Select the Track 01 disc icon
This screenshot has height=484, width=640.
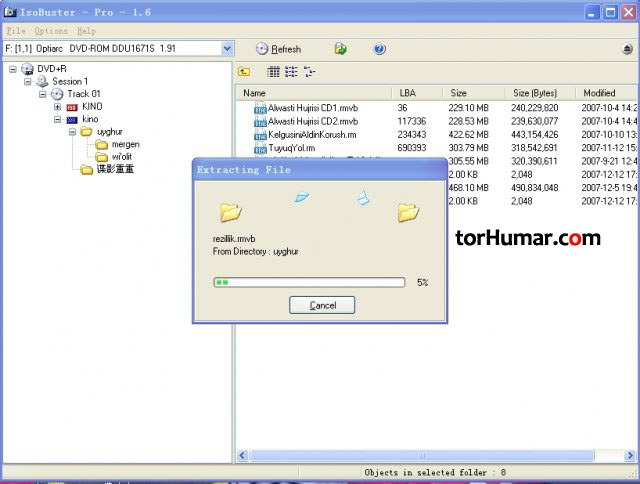coord(57,94)
